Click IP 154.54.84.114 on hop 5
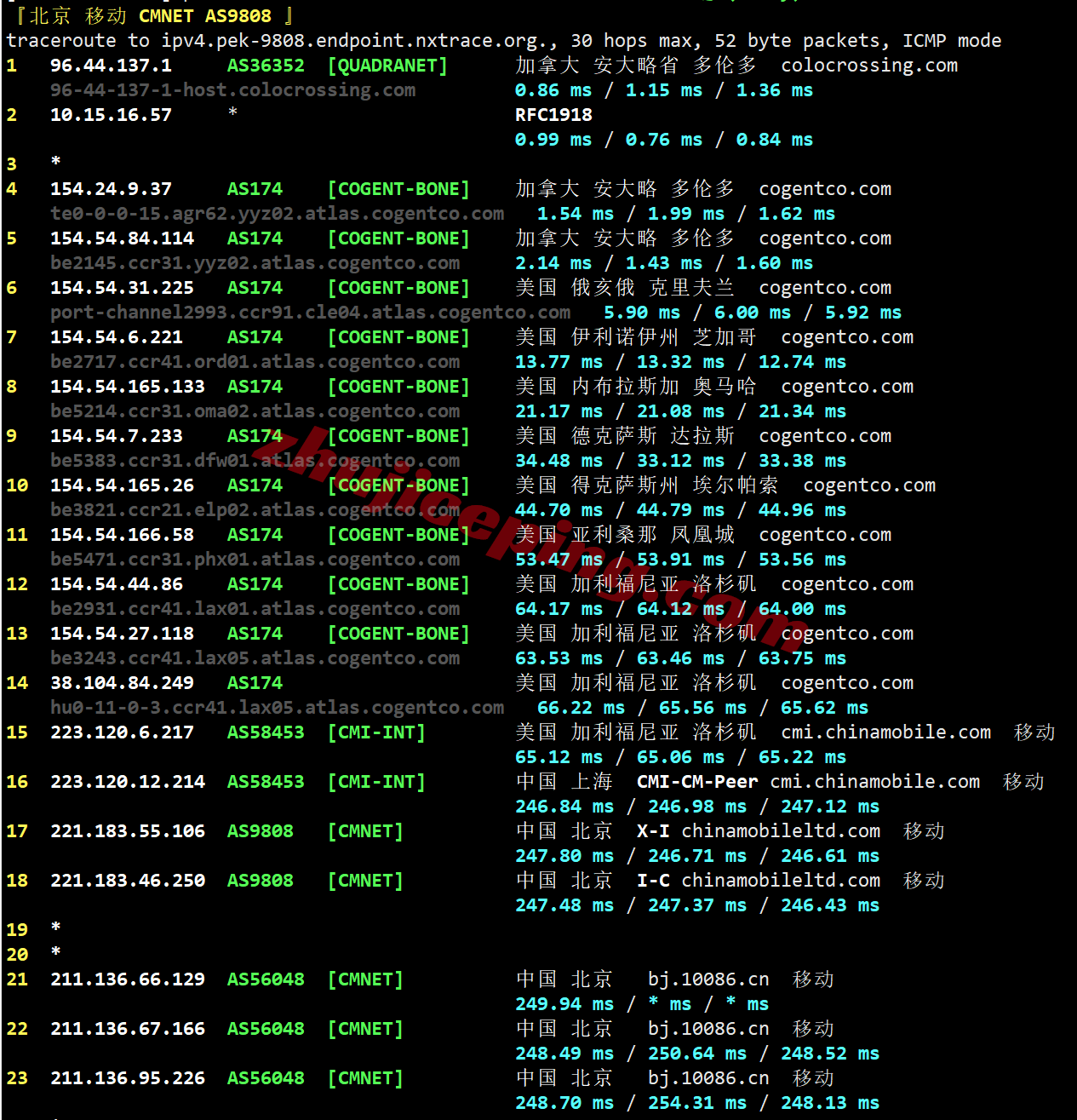 click(122, 238)
